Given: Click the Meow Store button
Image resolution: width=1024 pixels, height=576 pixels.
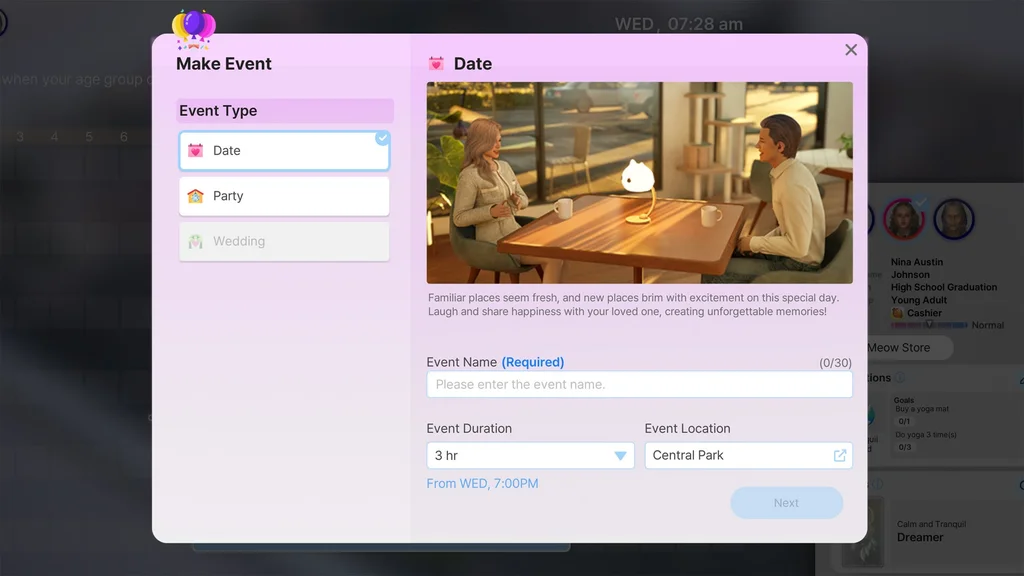Looking at the screenshot, I should (898, 348).
